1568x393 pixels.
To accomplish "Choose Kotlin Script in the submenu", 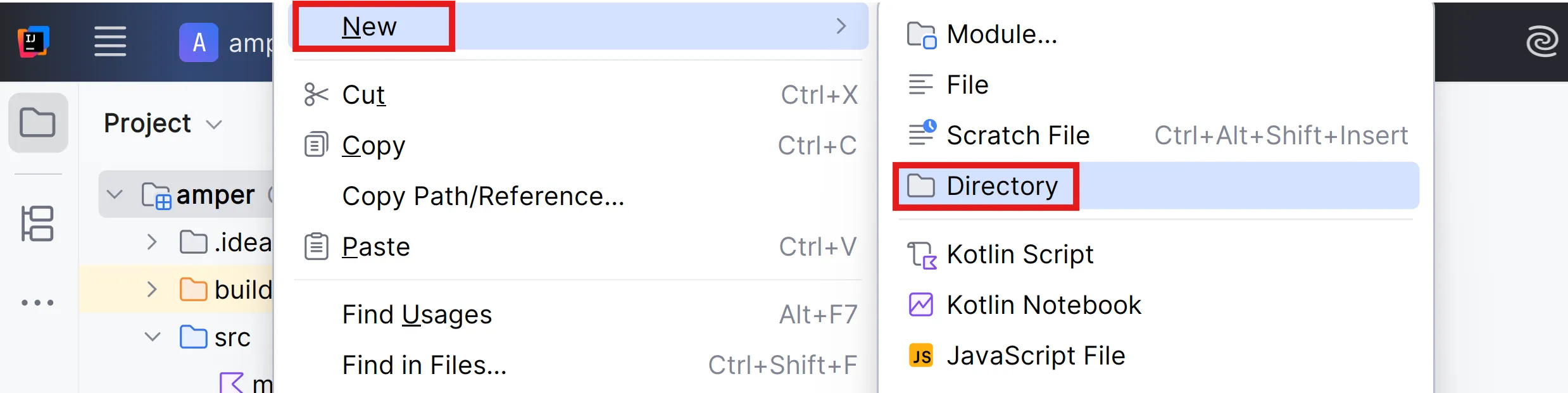I will point(1019,254).
